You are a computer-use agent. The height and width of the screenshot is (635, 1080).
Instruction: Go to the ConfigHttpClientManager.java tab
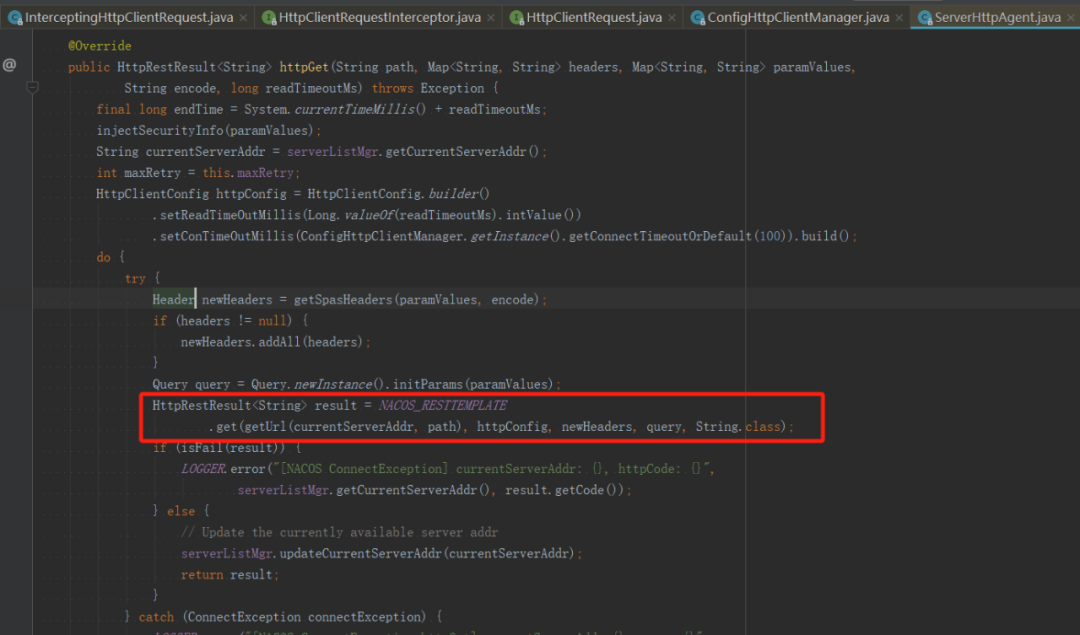[798, 17]
